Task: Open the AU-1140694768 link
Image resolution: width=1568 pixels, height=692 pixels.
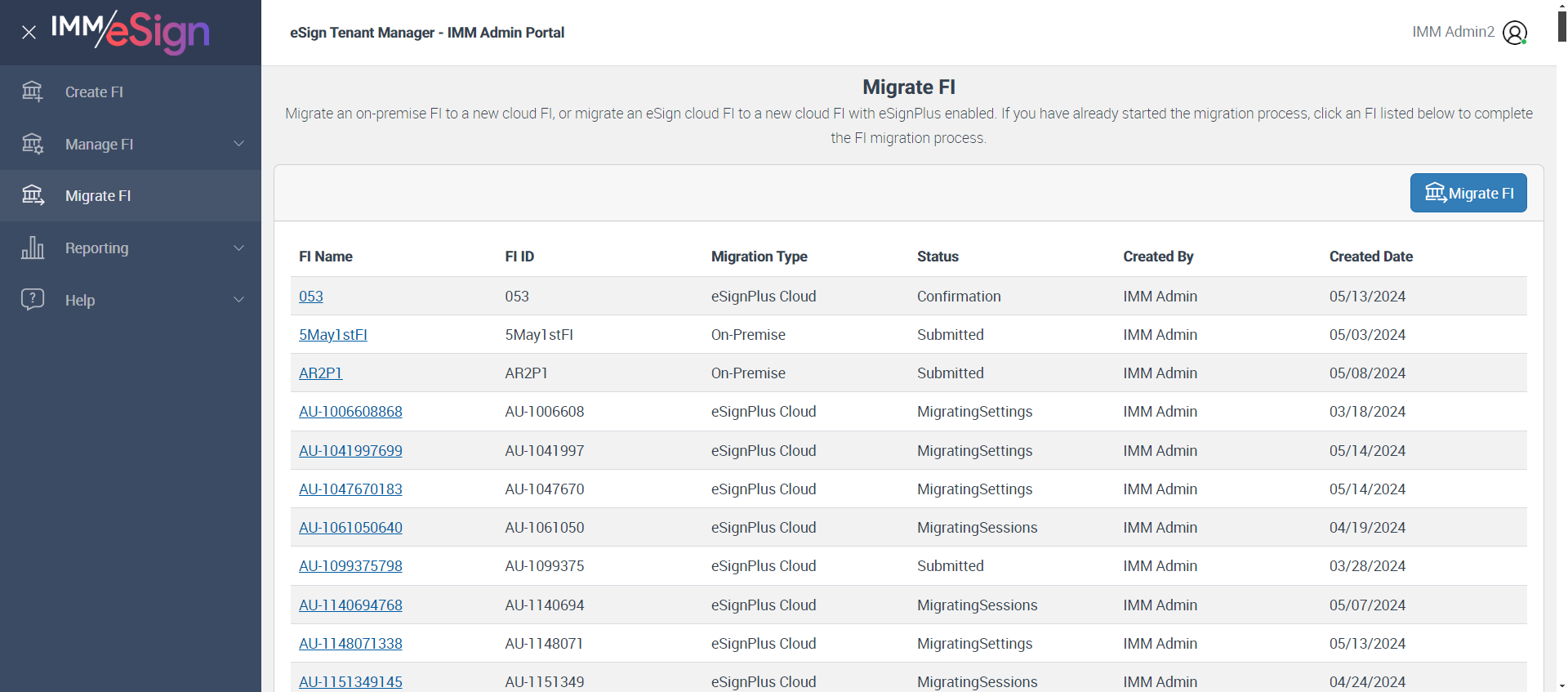Action: tap(350, 605)
